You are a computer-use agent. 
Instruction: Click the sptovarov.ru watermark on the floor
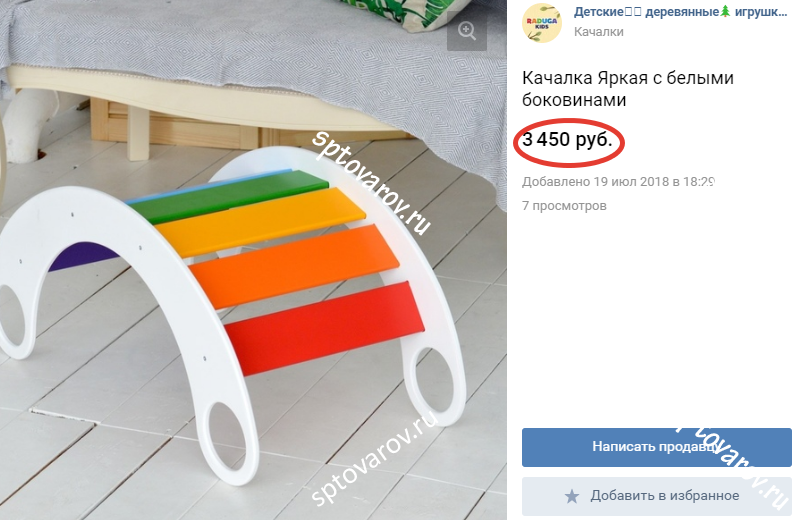[375, 457]
